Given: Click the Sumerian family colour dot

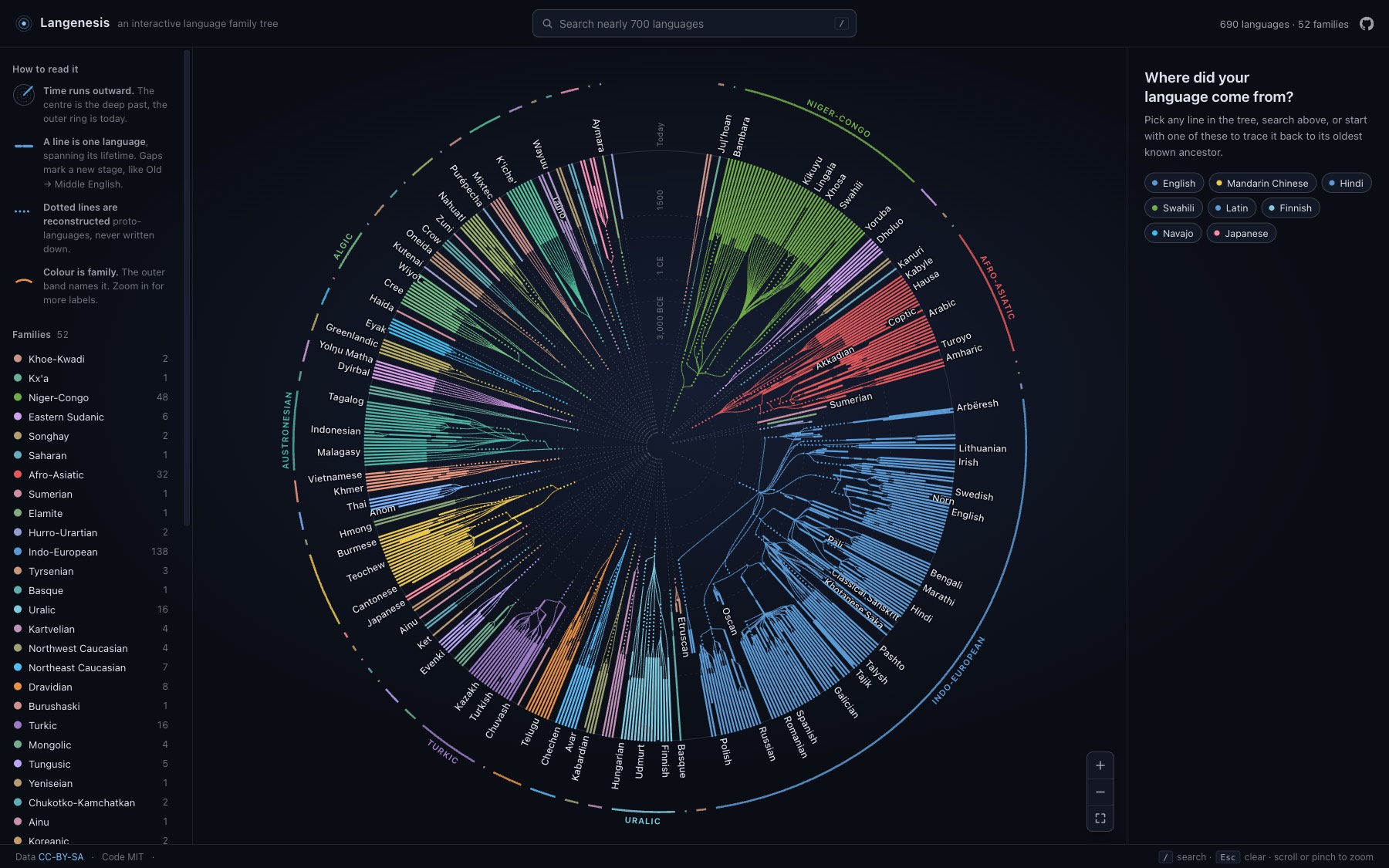Looking at the screenshot, I should coord(18,494).
